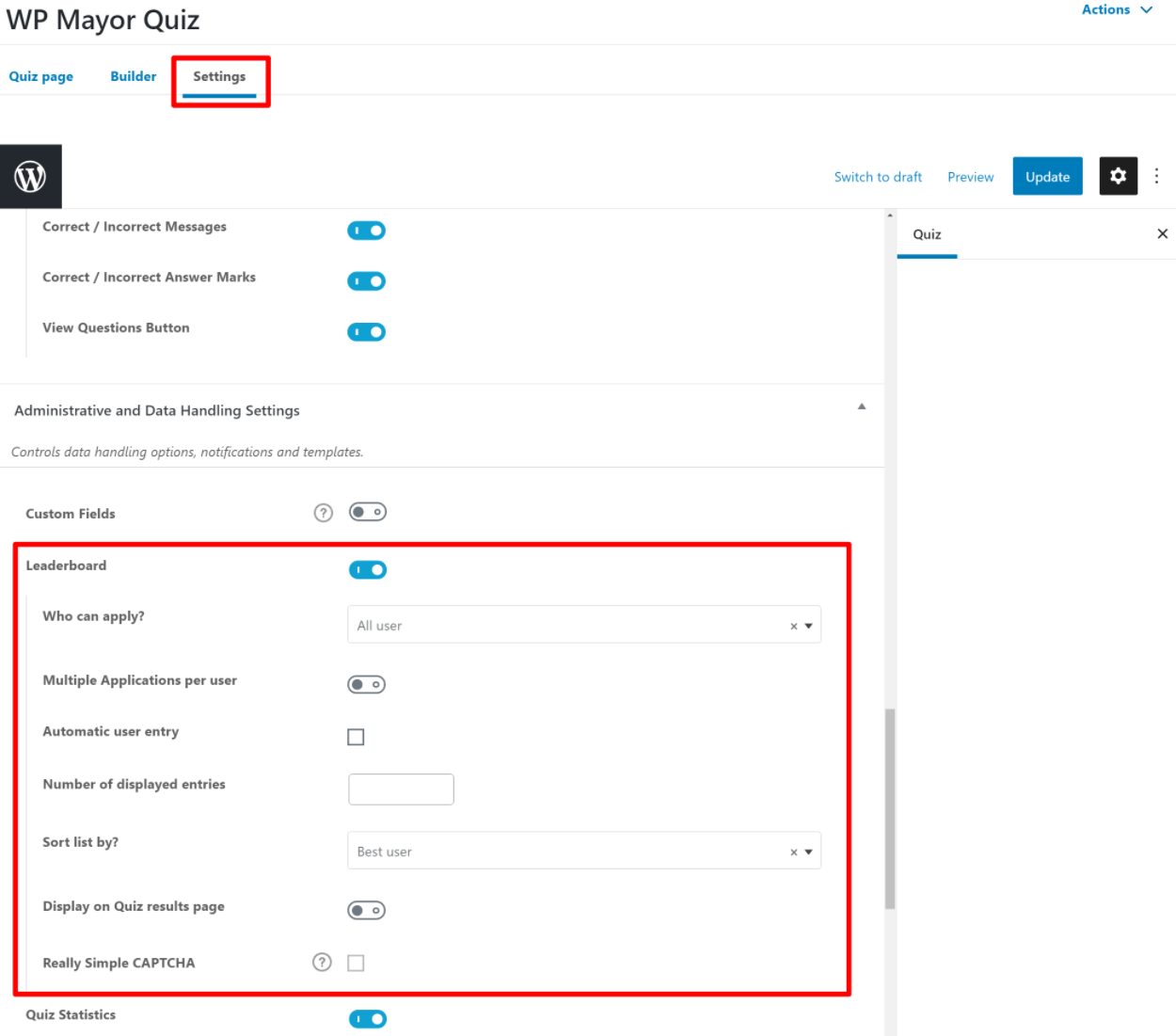Click the 'Multiple Applications per user' label
1176x1036 pixels.
(139, 680)
